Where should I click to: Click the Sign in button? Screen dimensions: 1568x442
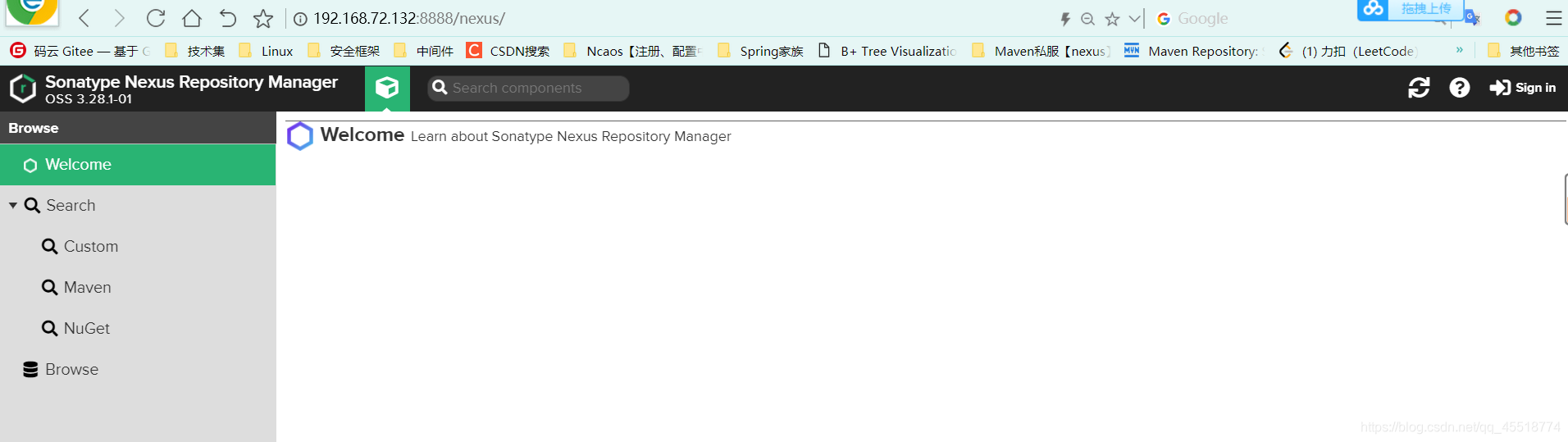coord(1523,88)
